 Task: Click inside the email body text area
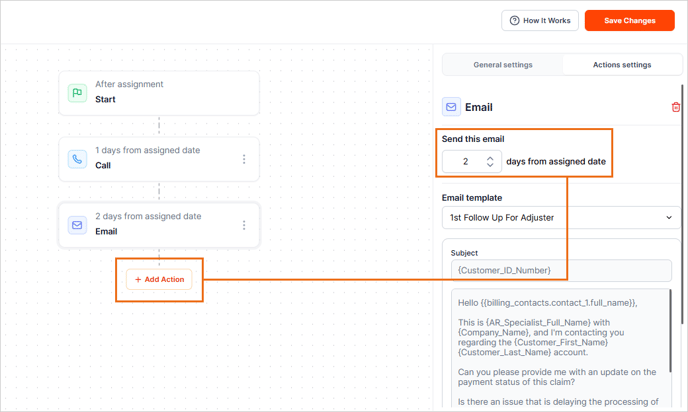point(555,345)
